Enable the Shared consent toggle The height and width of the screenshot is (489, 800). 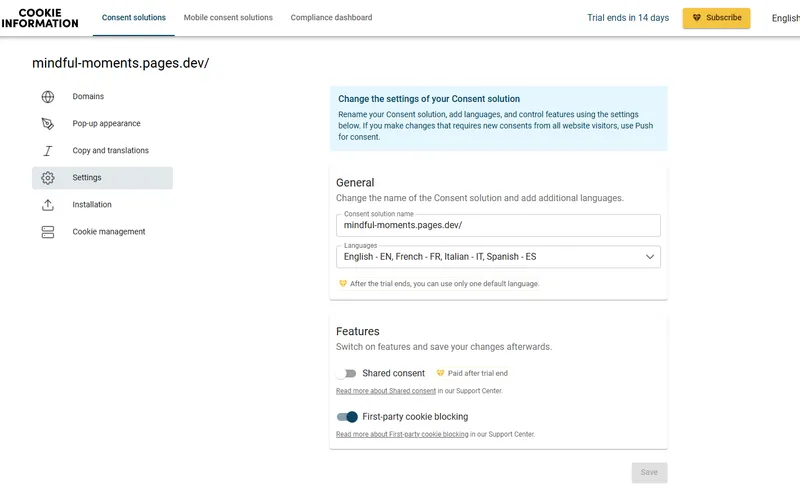point(346,374)
